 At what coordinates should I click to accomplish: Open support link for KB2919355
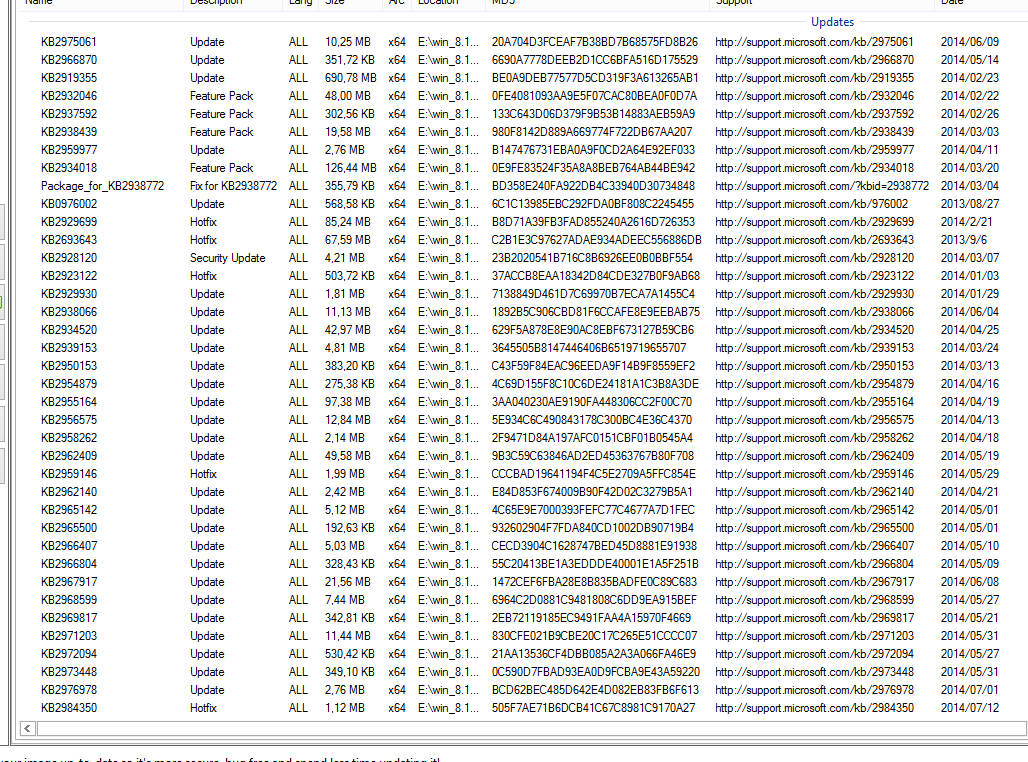pos(814,78)
